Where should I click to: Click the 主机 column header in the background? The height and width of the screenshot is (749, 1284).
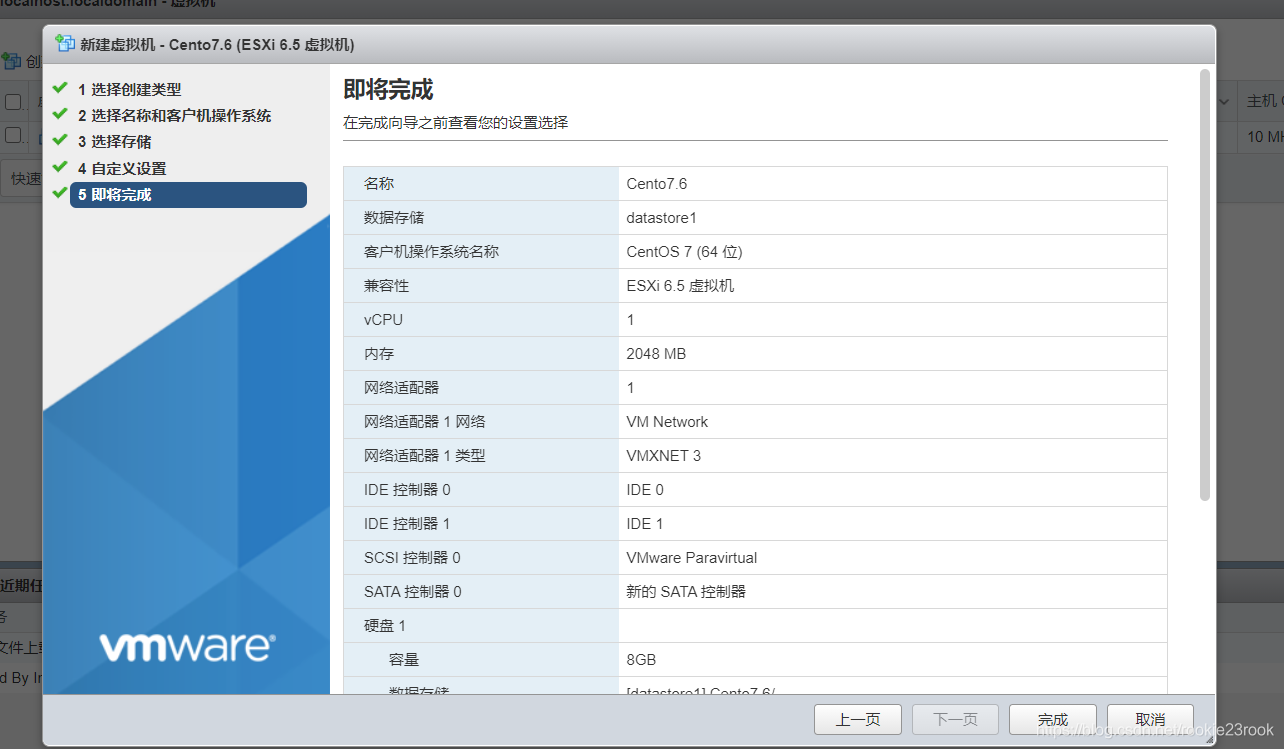coord(1262,101)
